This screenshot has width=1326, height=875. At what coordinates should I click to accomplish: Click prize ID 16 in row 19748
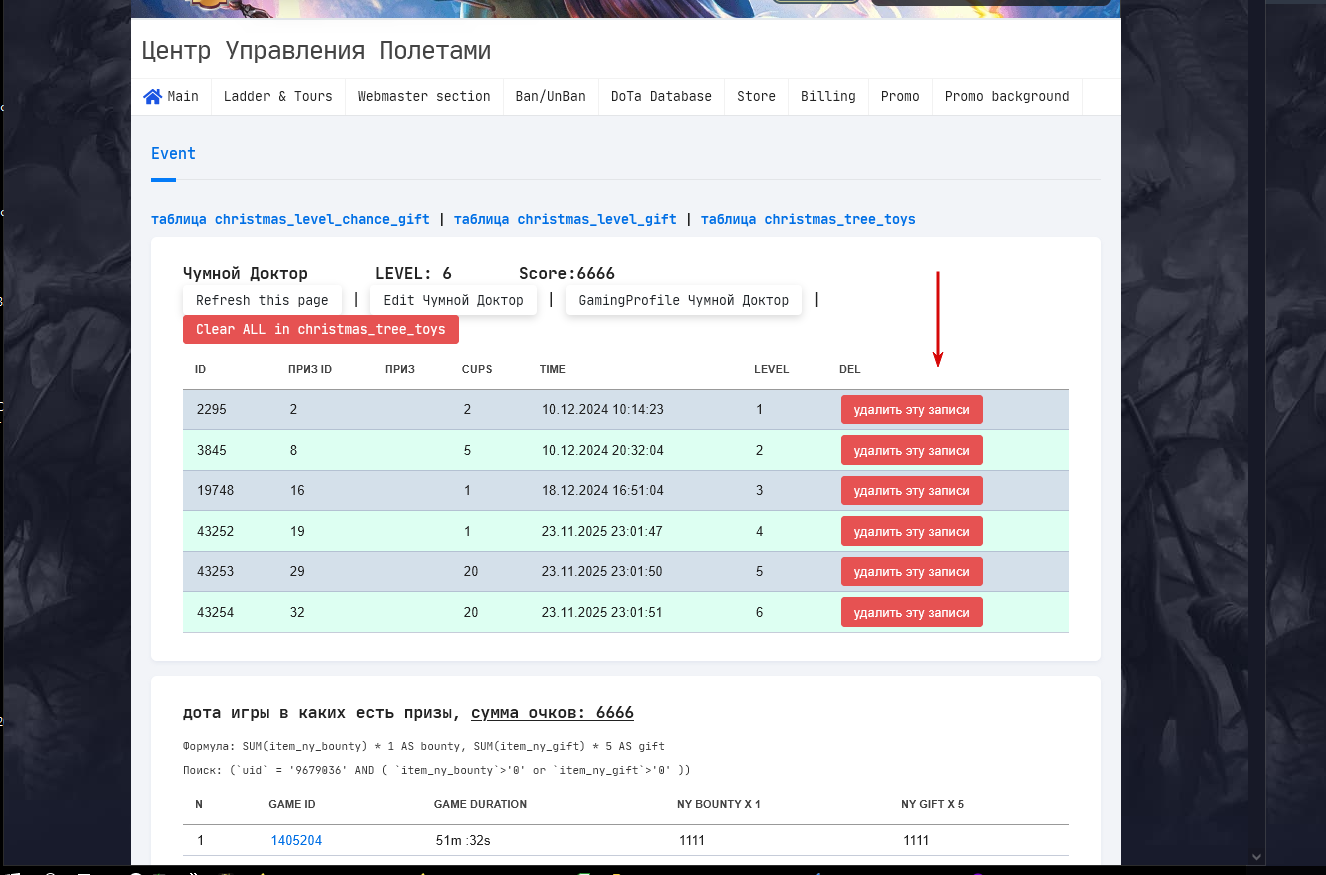point(297,491)
